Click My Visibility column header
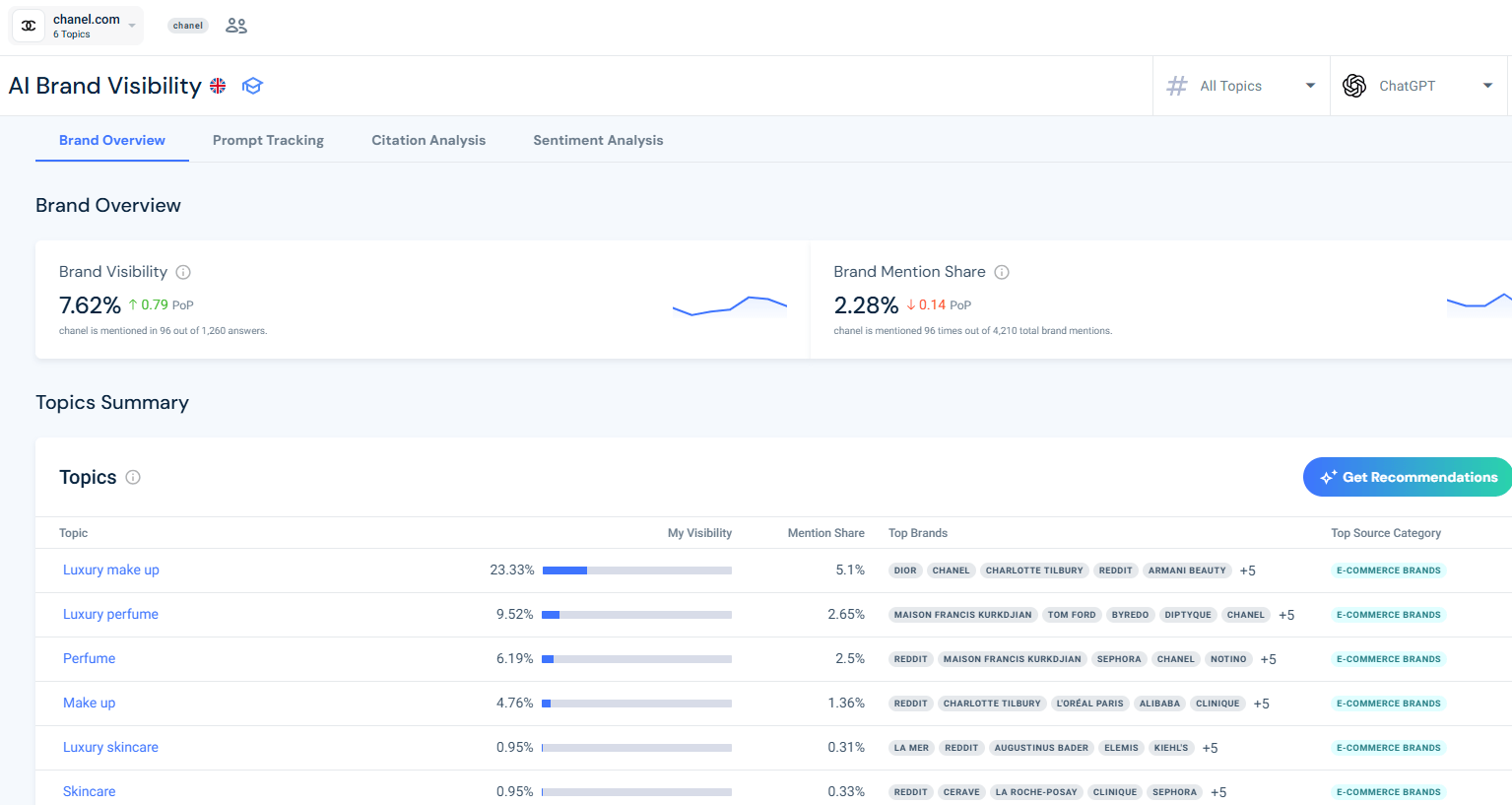This screenshot has height=805, width=1512. [699, 533]
